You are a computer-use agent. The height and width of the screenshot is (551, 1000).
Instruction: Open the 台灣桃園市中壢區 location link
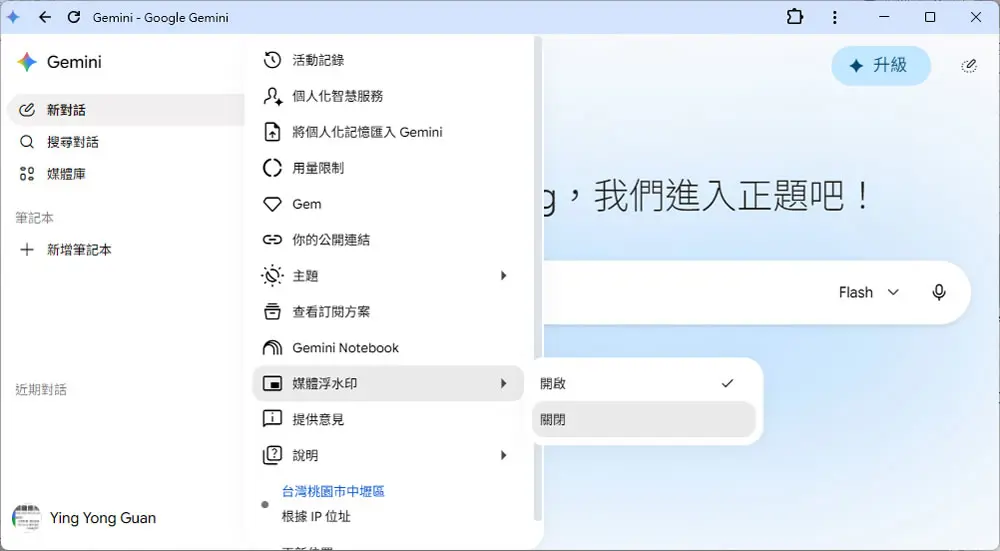[x=333, y=491]
